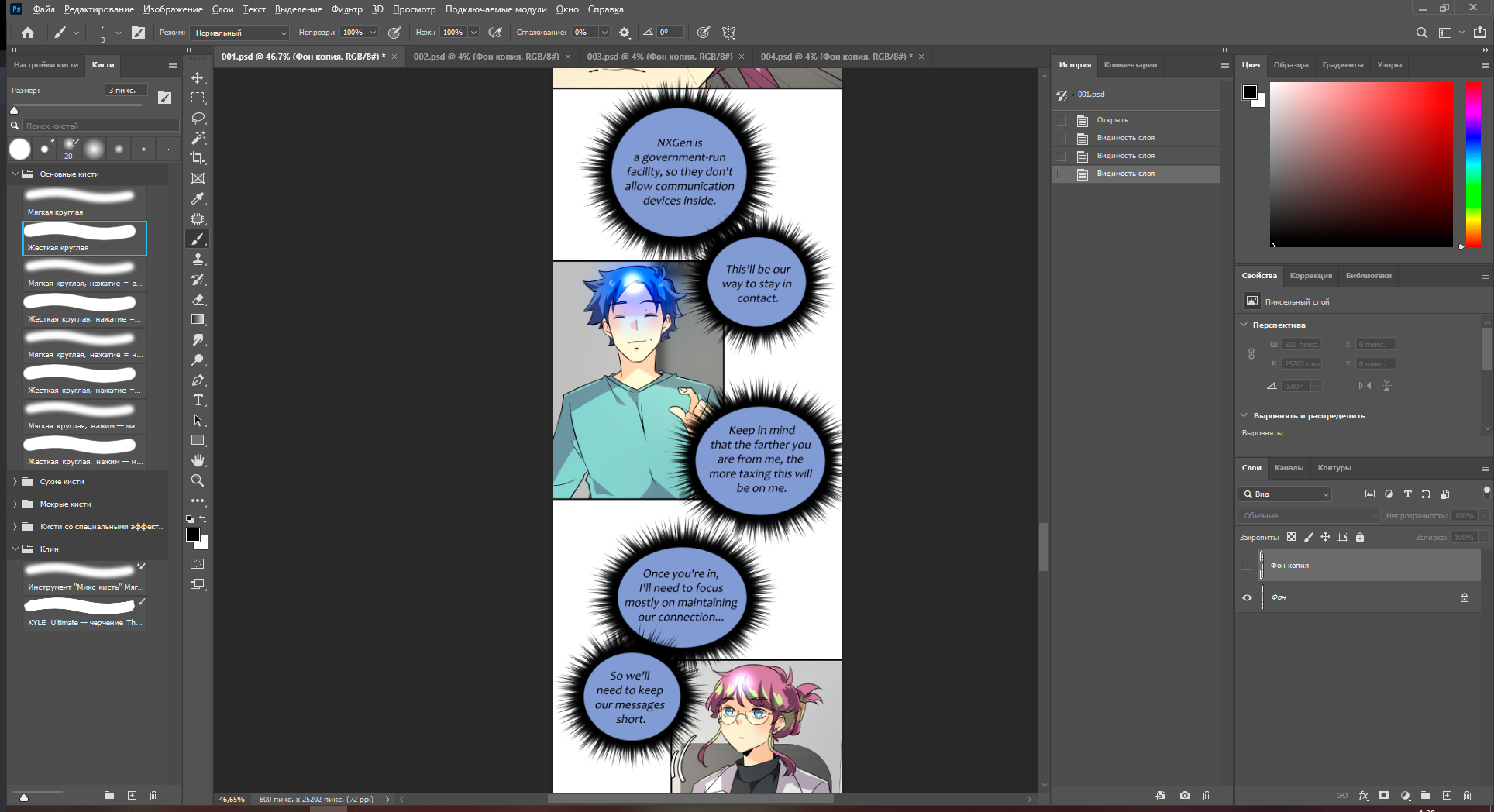
Task: Select the Lasso tool
Action: pos(198,118)
